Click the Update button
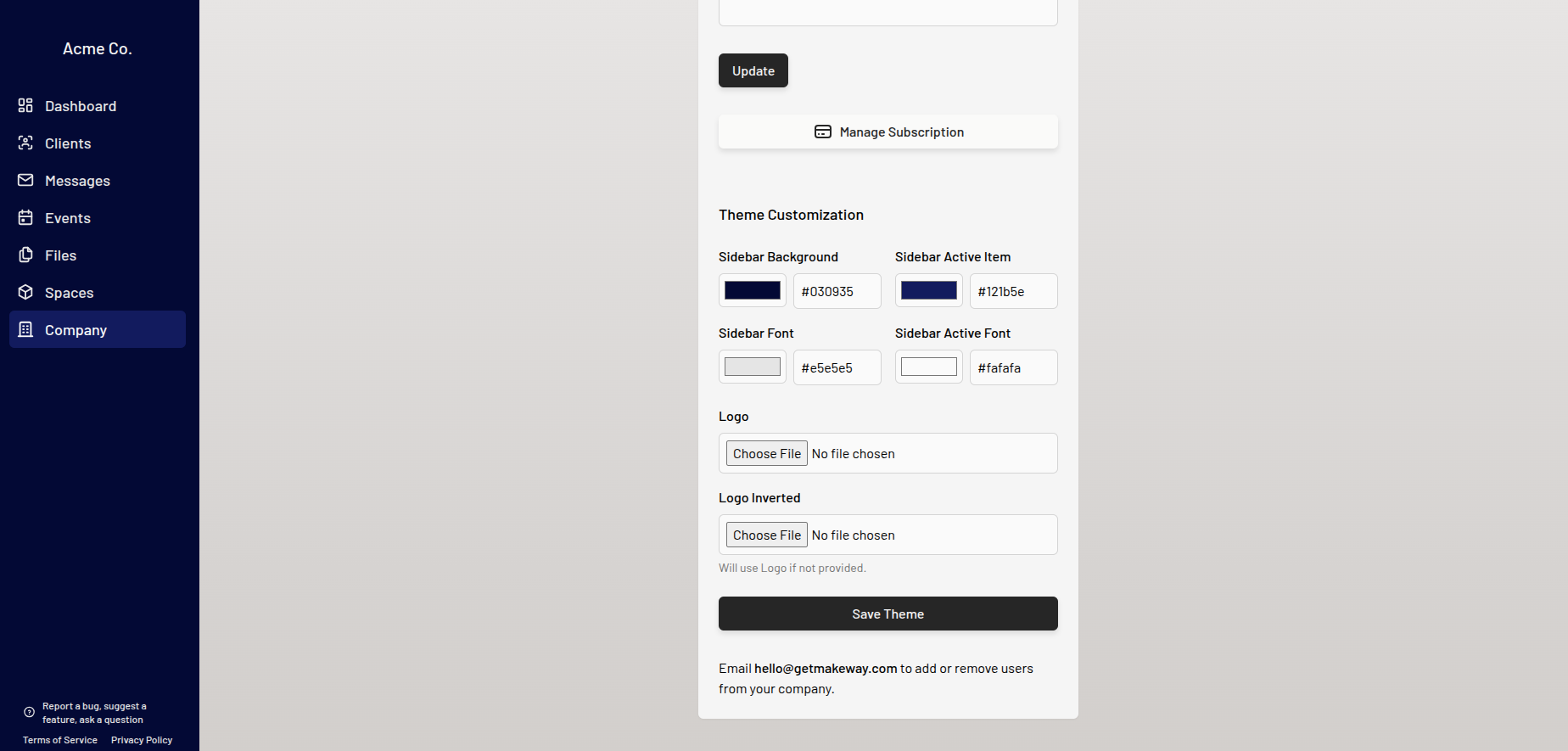 coord(753,70)
